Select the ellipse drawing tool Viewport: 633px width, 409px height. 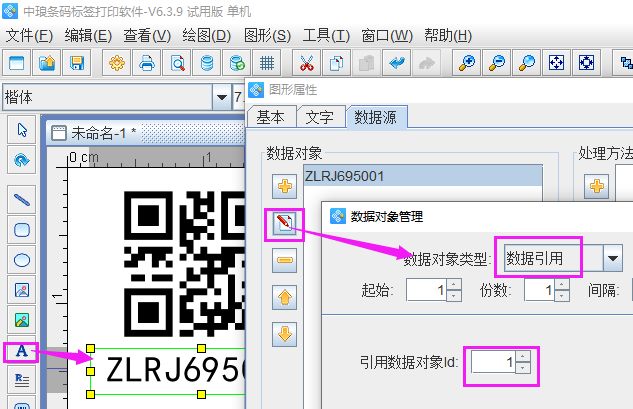pyautogui.click(x=21, y=260)
